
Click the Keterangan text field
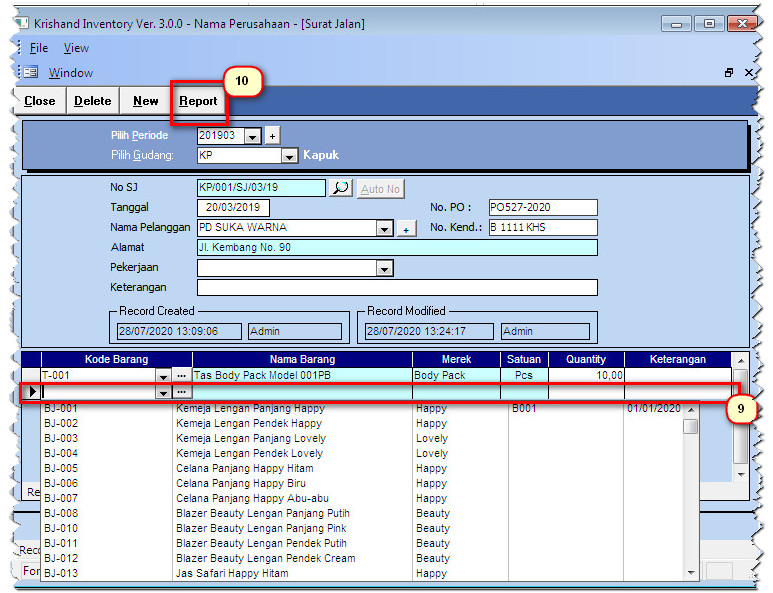pyautogui.click(x=397, y=287)
